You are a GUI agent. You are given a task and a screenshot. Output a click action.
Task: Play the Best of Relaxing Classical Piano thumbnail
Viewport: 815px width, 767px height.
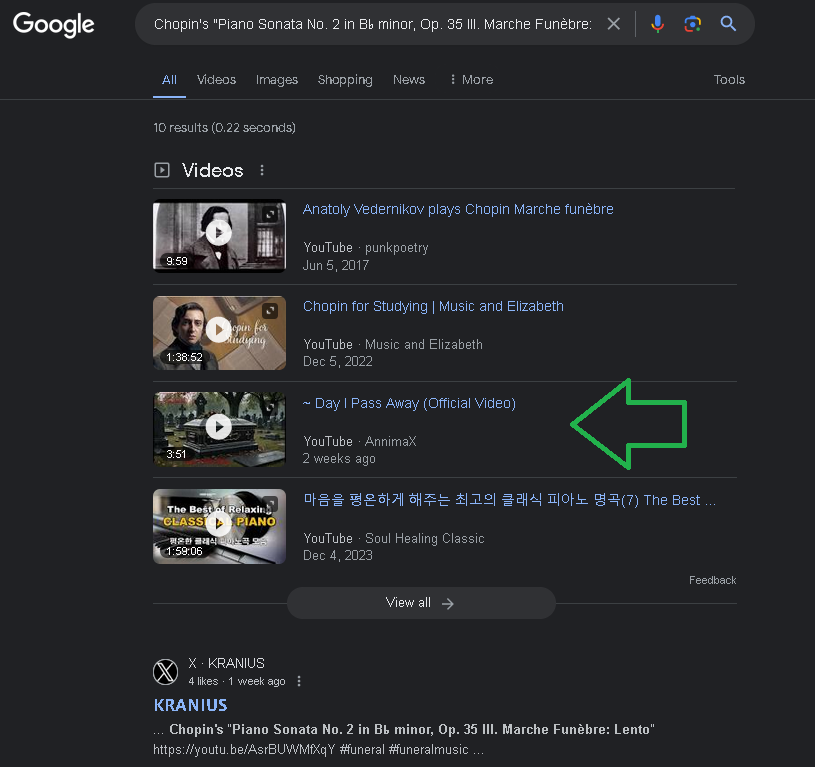[219, 526]
